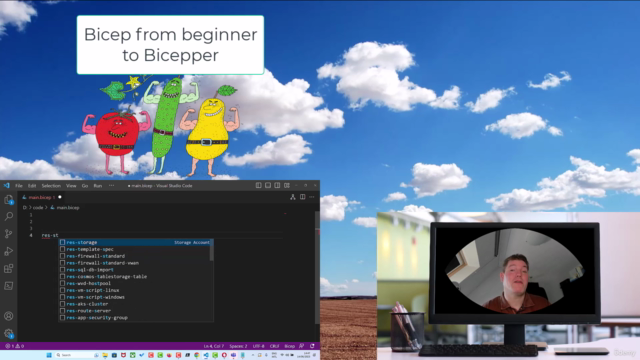Image resolution: width=640 pixels, height=360 pixels.
Task: Open the Manage gear icon
Action: pos(9,333)
